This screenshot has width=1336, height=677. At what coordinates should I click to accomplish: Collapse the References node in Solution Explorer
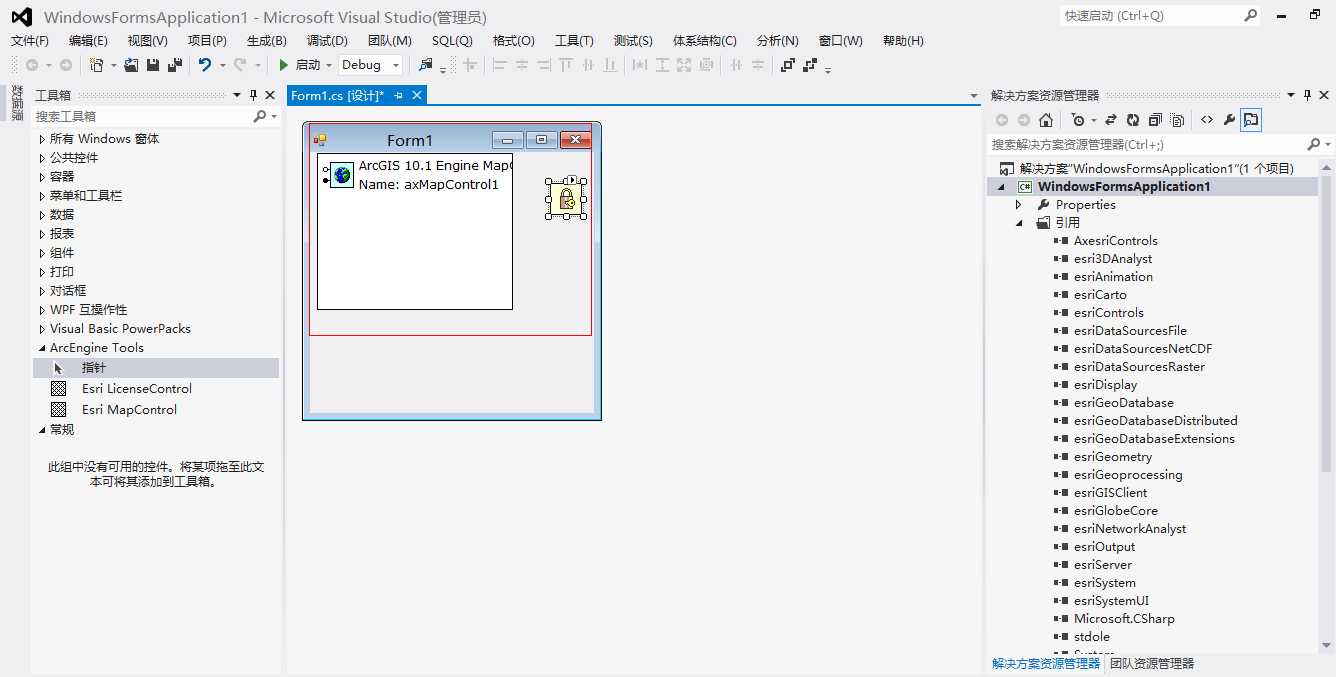point(1019,223)
